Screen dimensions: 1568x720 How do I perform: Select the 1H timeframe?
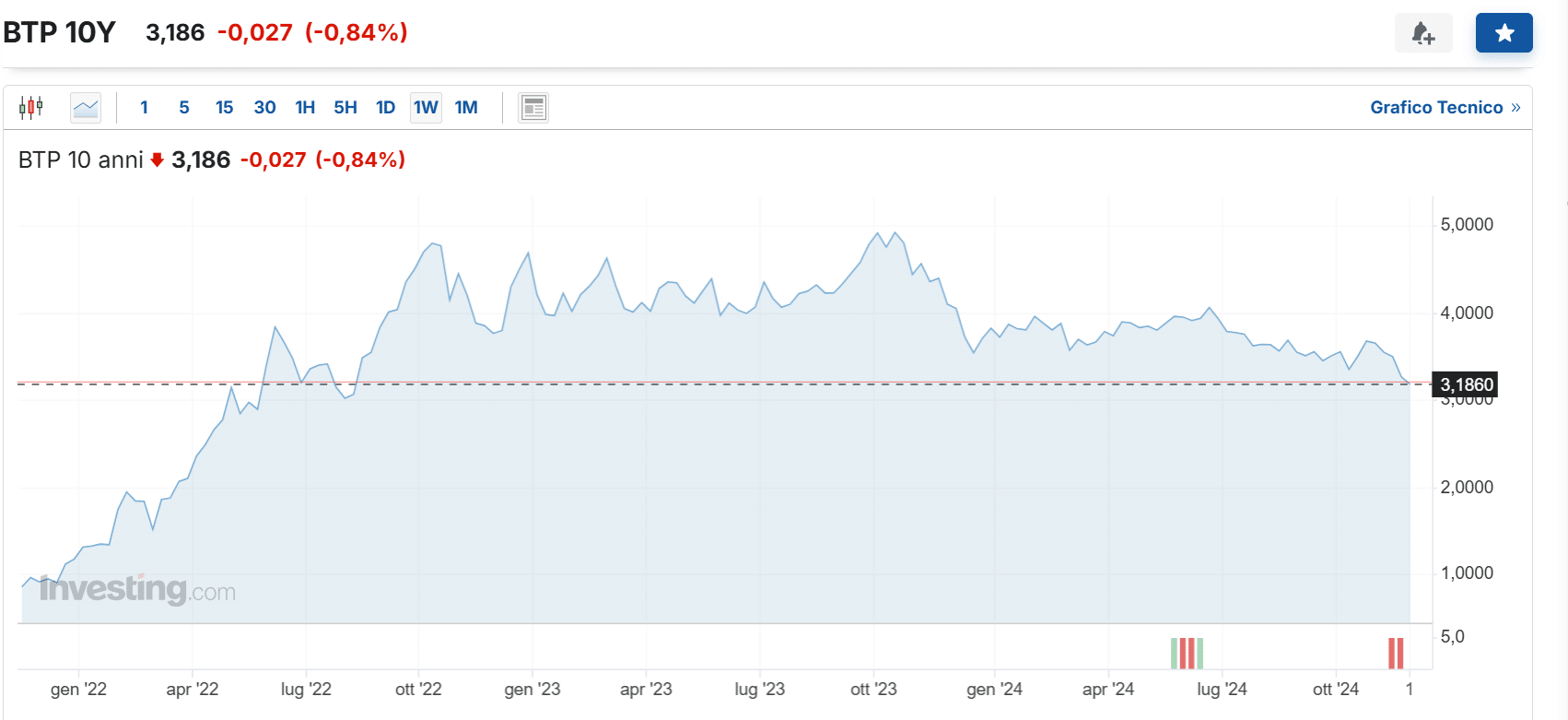coord(305,108)
